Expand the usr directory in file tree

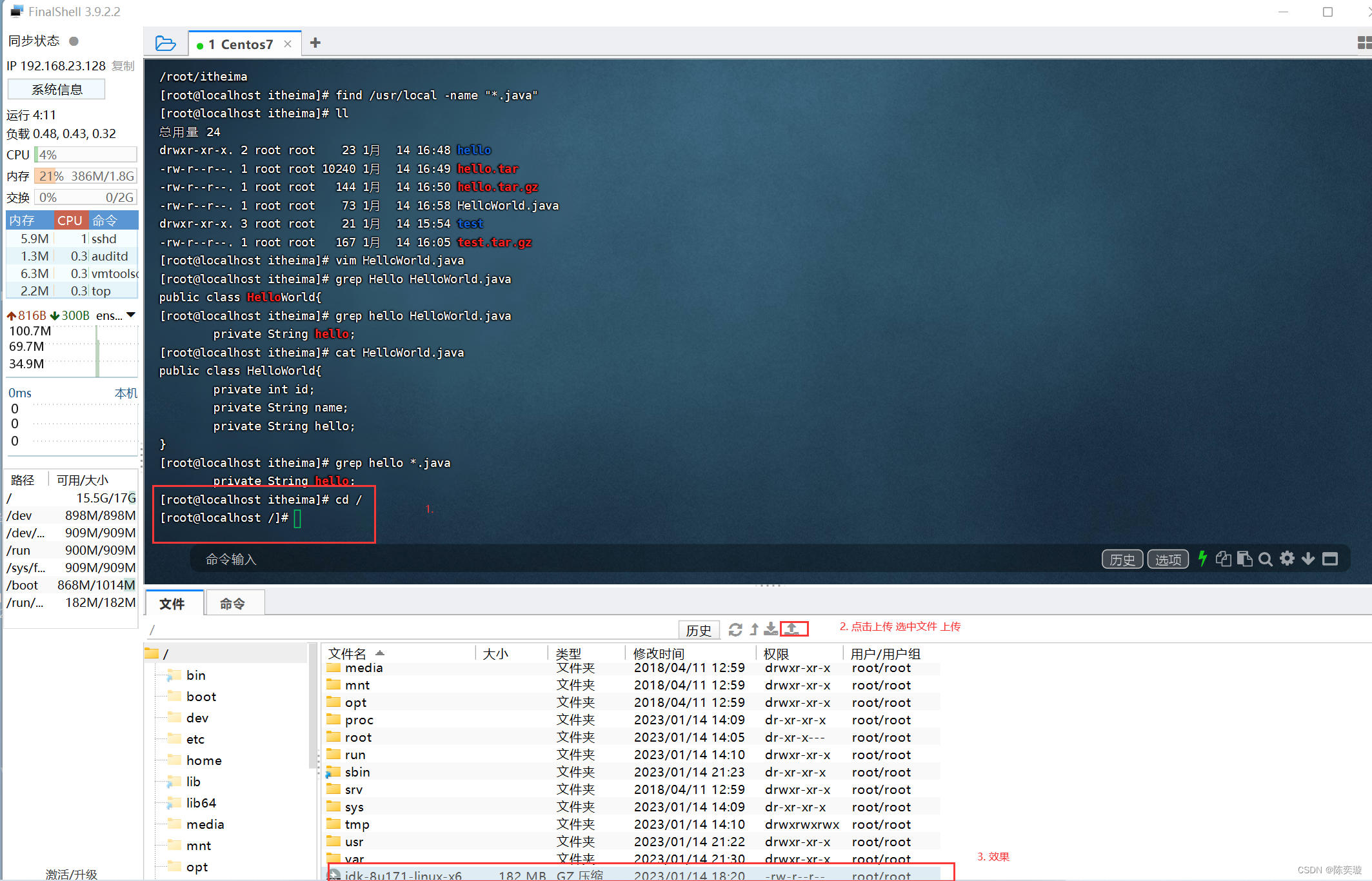click(x=360, y=843)
